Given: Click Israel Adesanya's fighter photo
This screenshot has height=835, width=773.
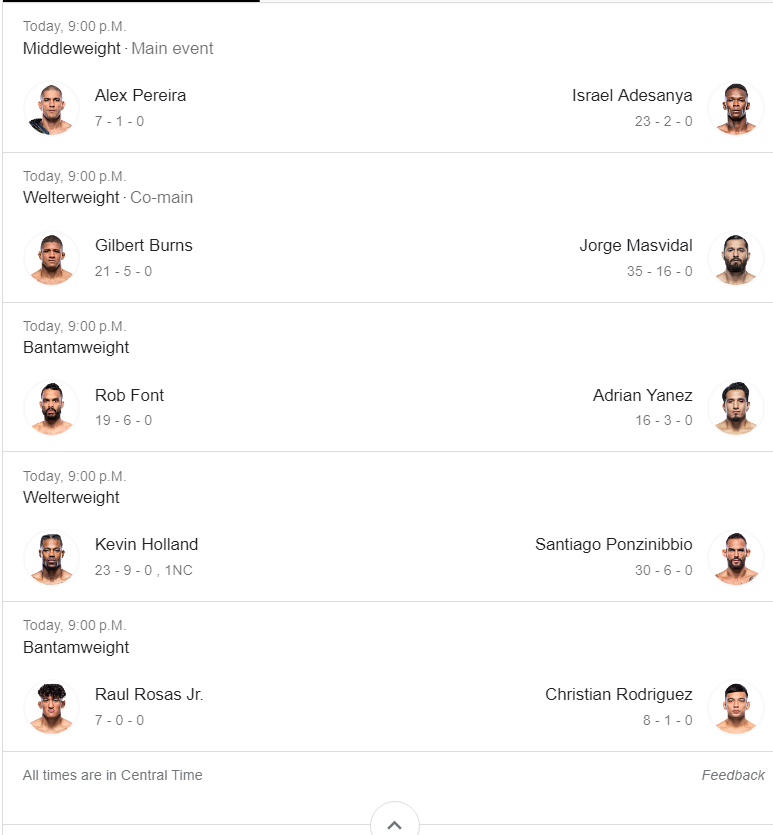Looking at the screenshot, I should coord(735,108).
